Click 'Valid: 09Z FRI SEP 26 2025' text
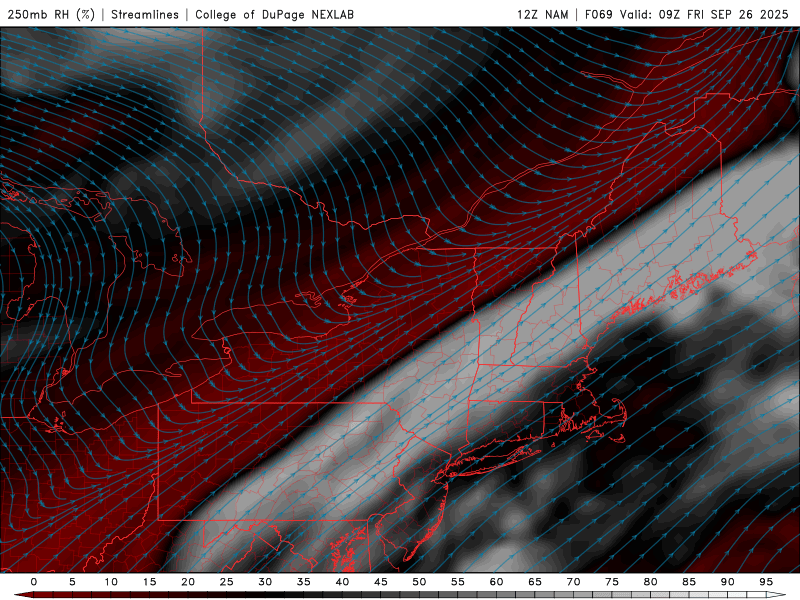Viewport: 800px width, 600px height. point(704,14)
